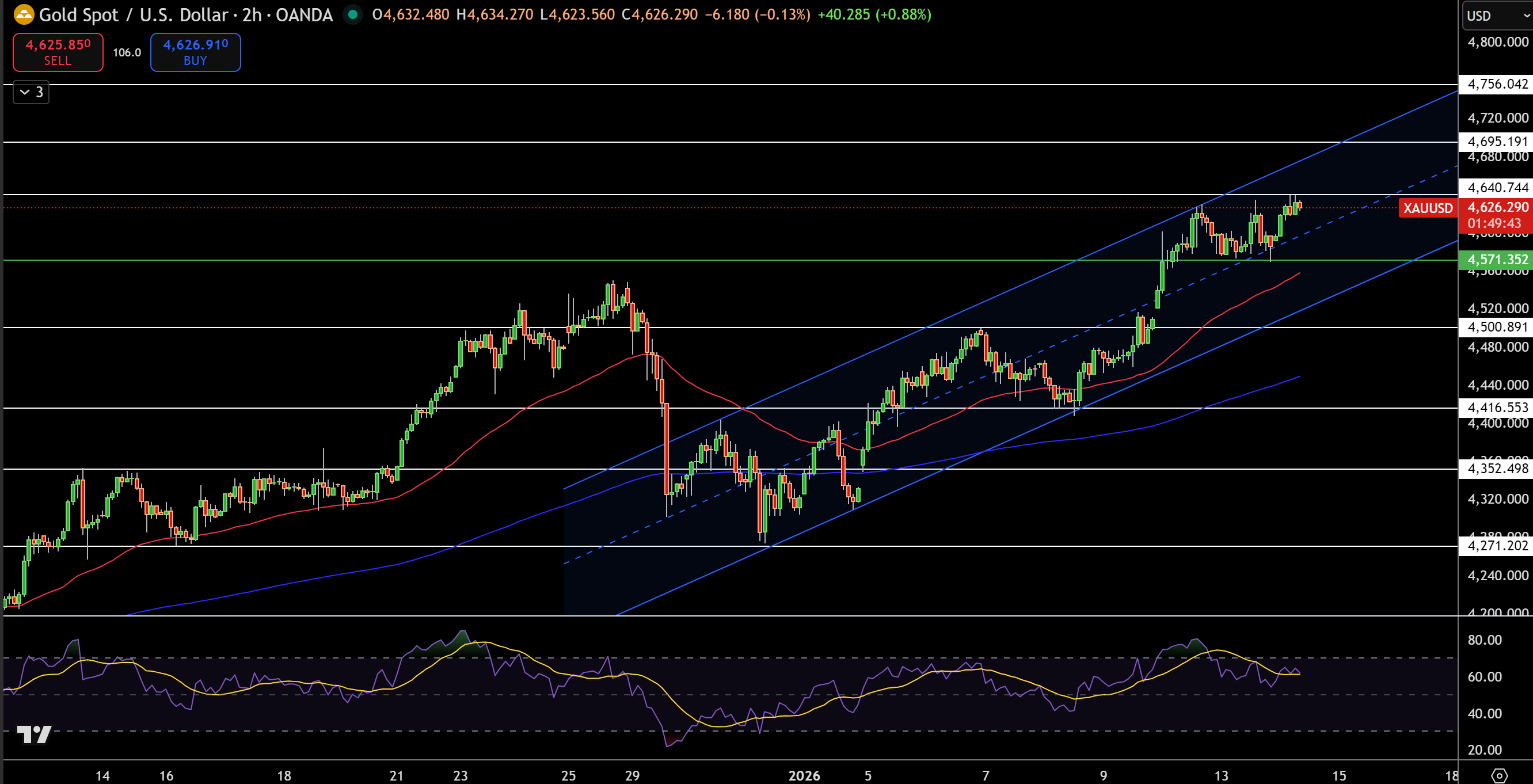This screenshot has width=1533, height=784.
Task: Click the 4,271.202 price level label
Action: [x=1497, y=546]
